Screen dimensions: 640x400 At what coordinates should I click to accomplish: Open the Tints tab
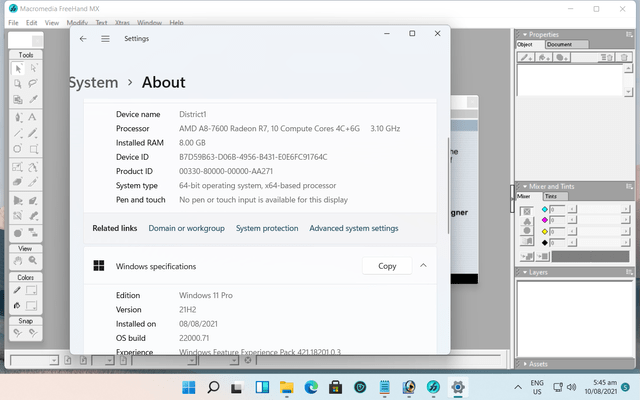point(555,196)
